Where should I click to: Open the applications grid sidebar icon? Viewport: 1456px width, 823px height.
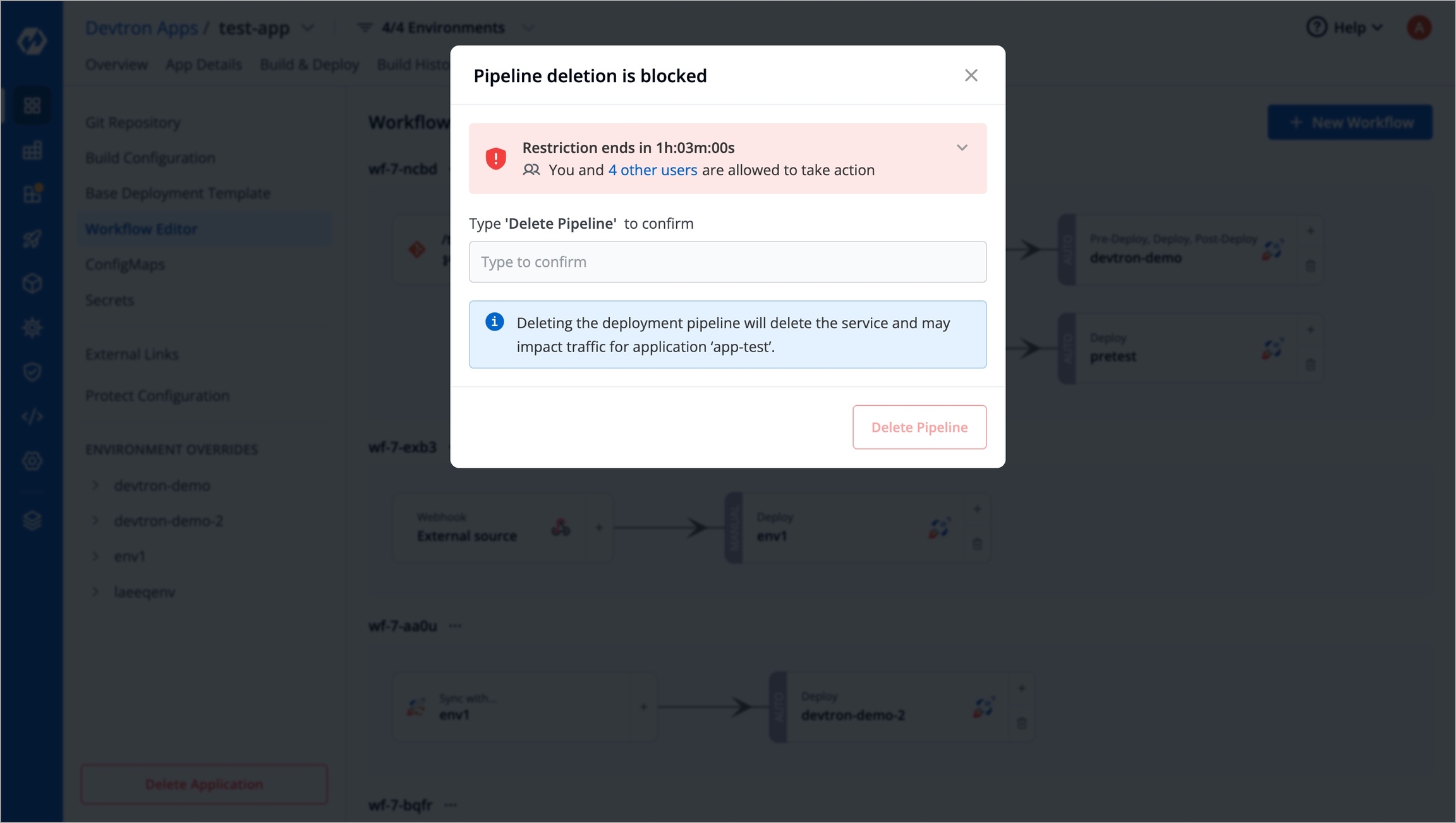tap(32, 105)
